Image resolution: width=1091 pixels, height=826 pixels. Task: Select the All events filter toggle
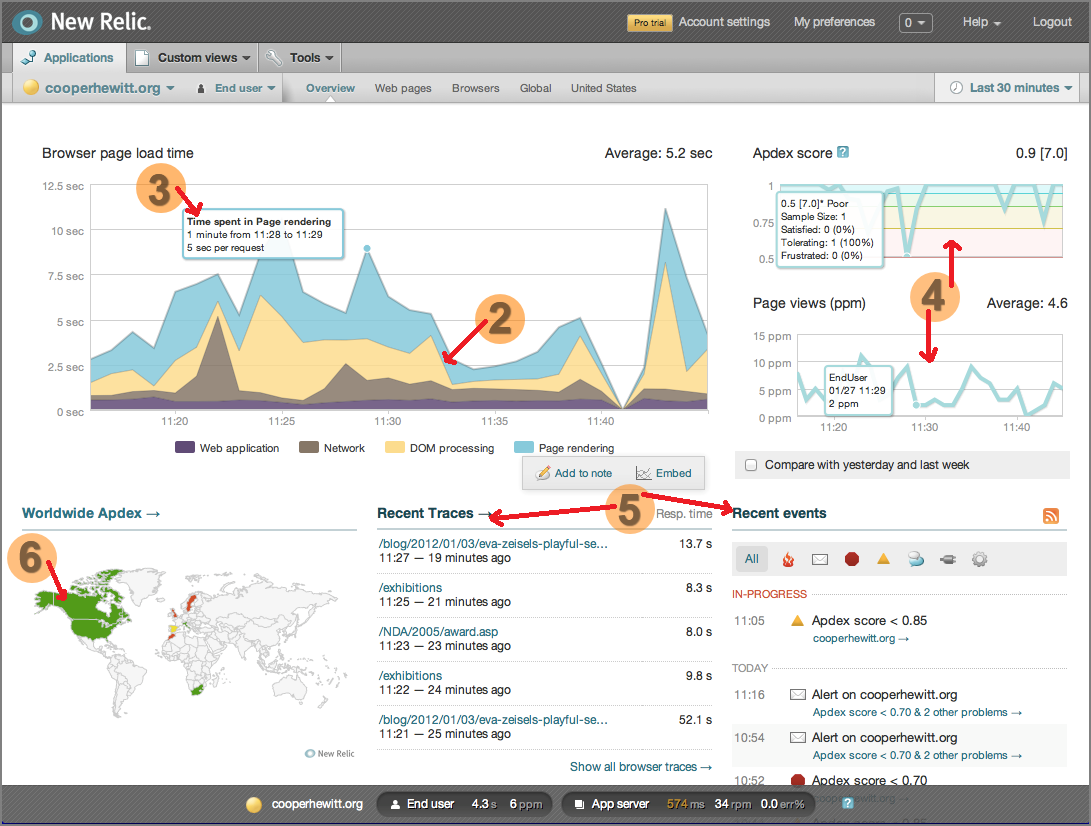[x=752, y=559]
